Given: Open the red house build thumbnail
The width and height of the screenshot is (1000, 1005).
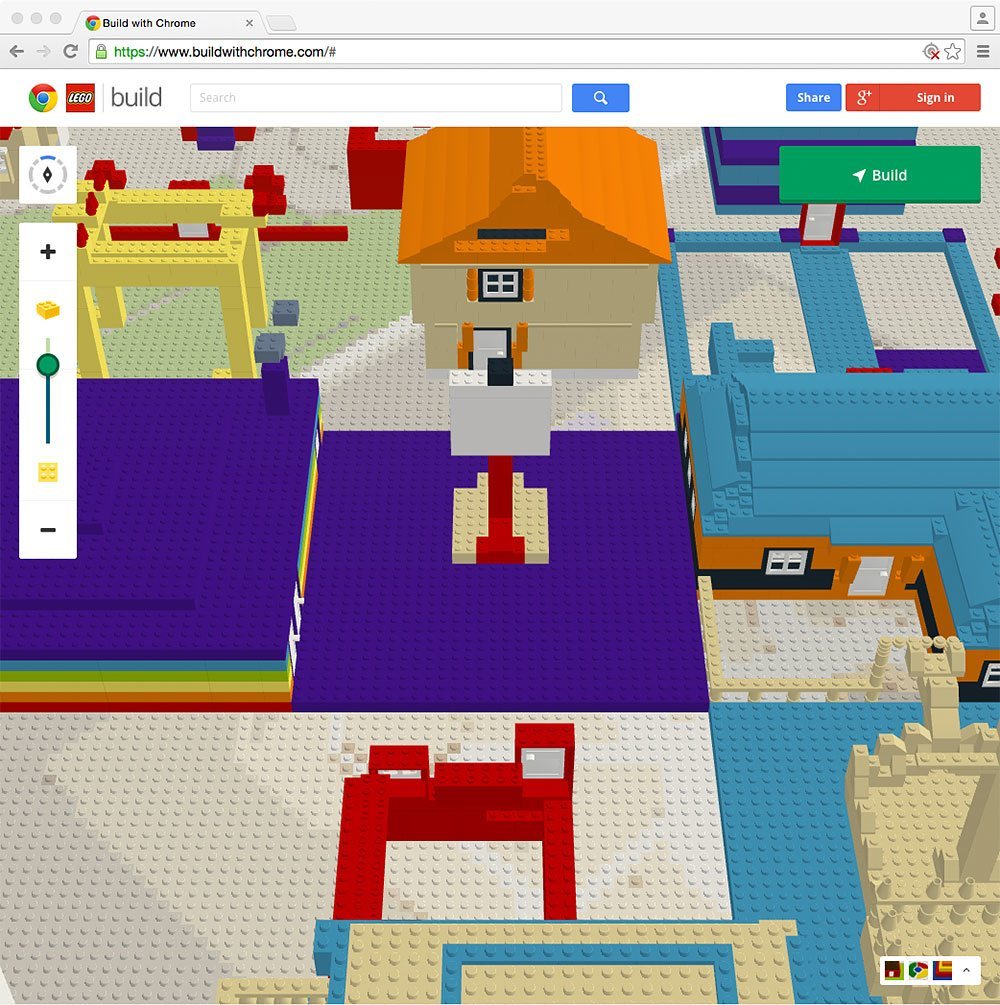Looking at the screenshot, I should [894, 970].
